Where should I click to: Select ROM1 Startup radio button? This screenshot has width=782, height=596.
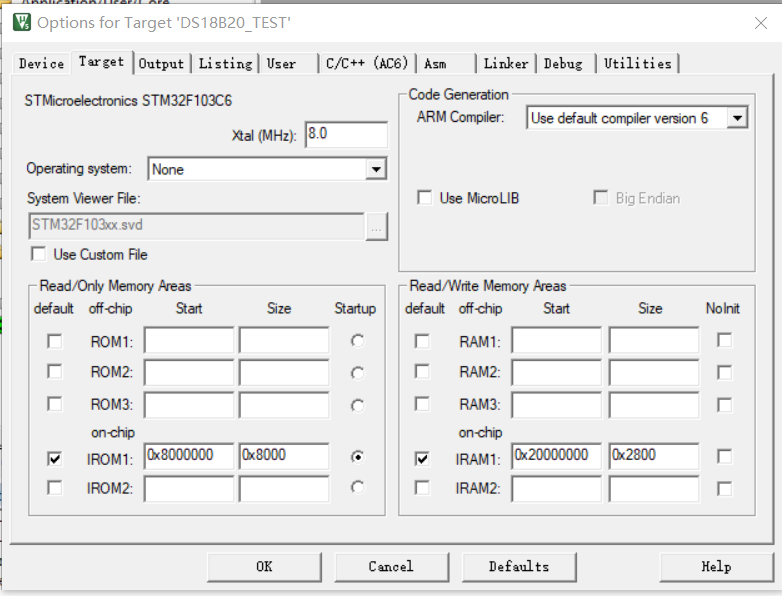(357, 341)
